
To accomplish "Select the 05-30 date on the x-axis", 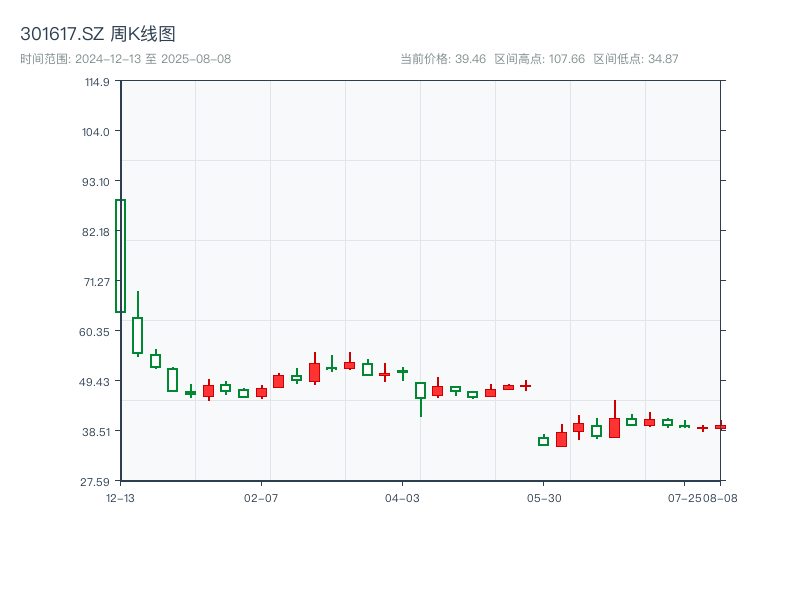I will pyautogui.click(x=543, y=497).
